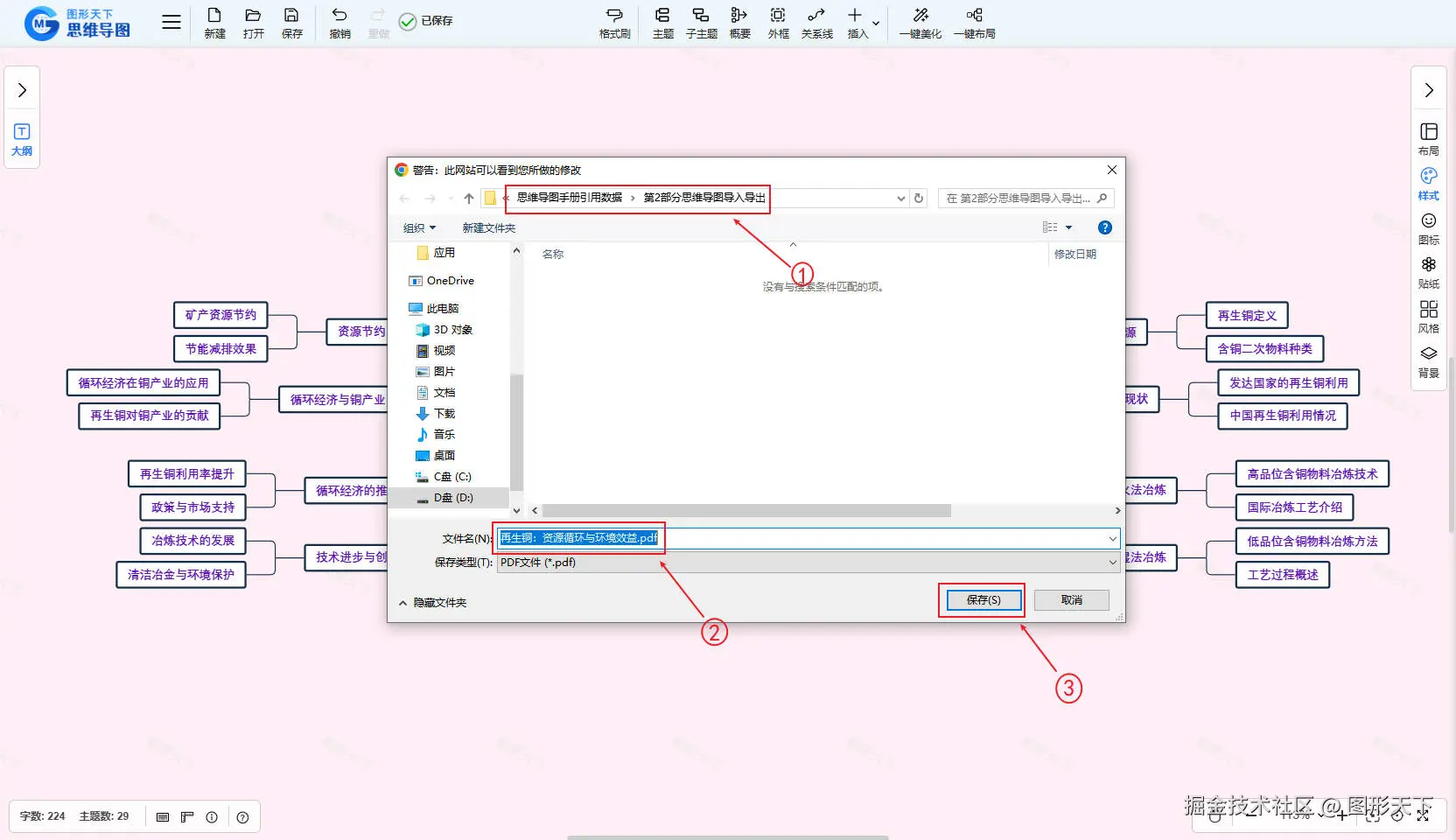Click the 第2部分思维导图导入导出 breadcrumb
The height and width of the screenshot is (840, 1456).
pyautogui.click(x=704, y=198)
